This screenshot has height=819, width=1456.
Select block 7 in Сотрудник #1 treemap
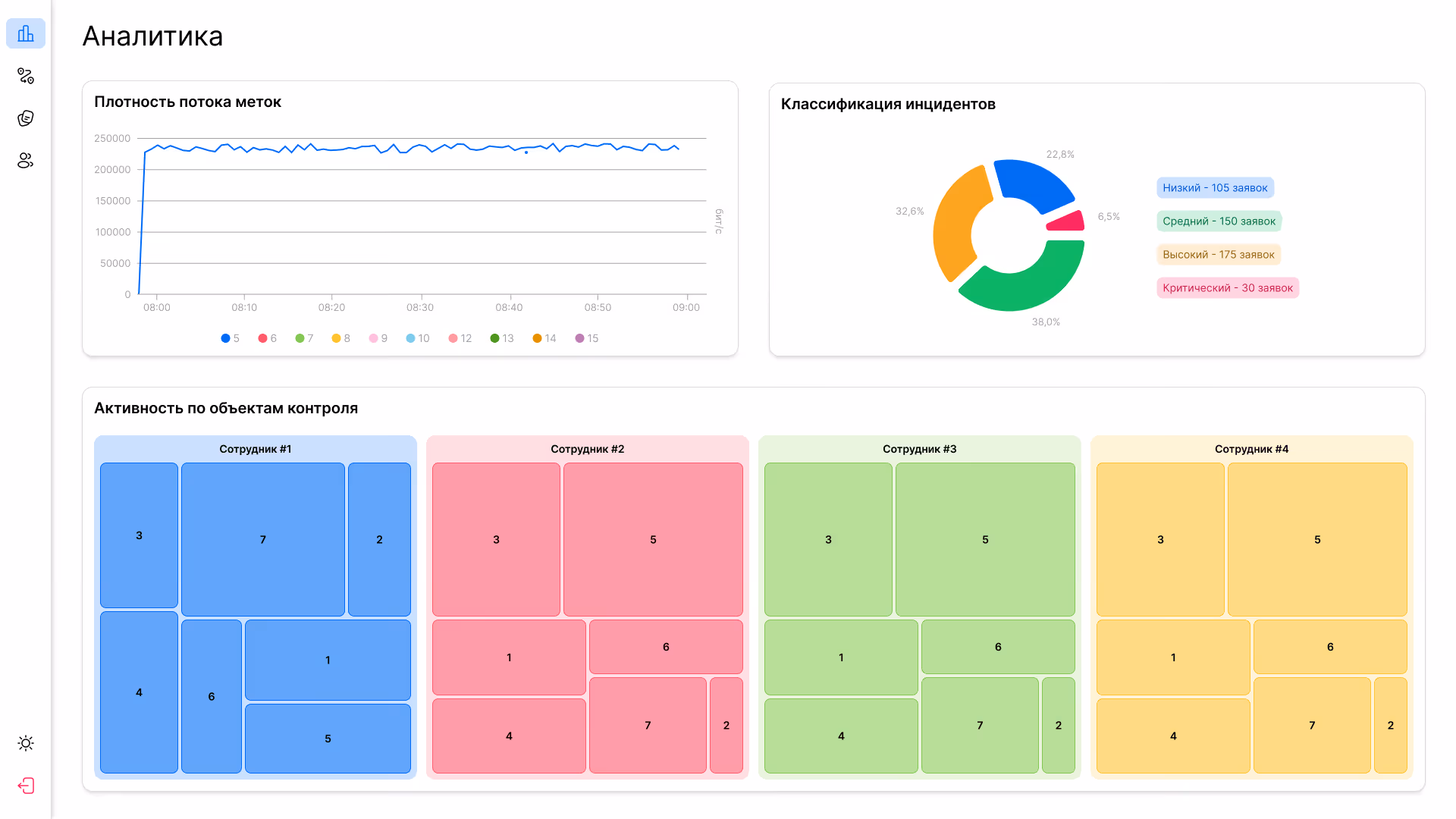click(263, 539)
